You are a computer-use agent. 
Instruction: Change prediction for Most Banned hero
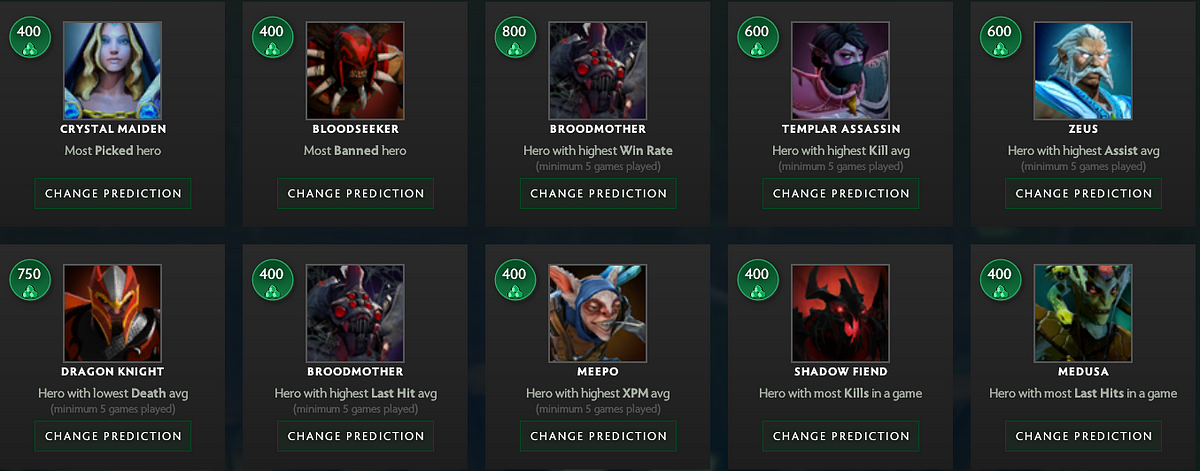(356, 193)
